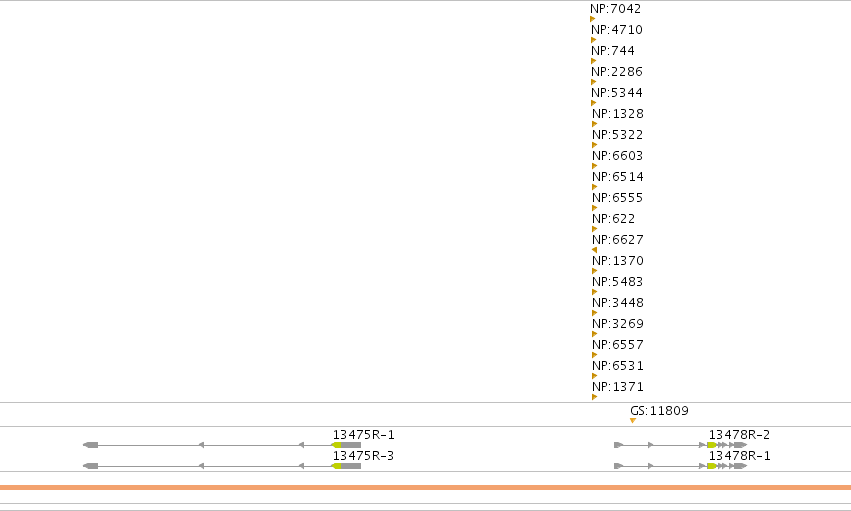Click the far-left end exon of 13475R-1
This screenshot has width=851, height=511.
(x=91, y=445)
